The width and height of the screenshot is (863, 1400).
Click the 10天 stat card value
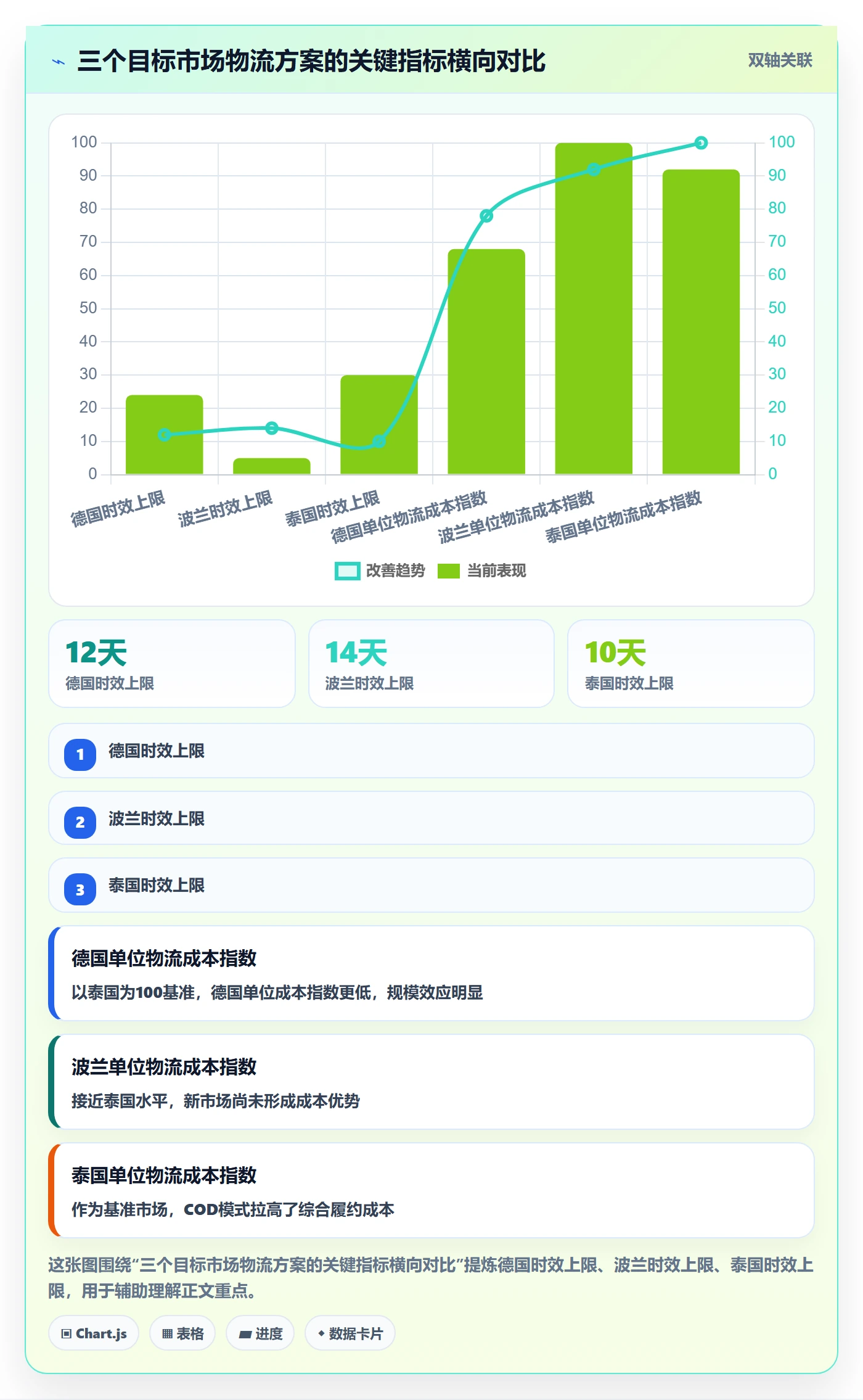click(x=615, y=653)
